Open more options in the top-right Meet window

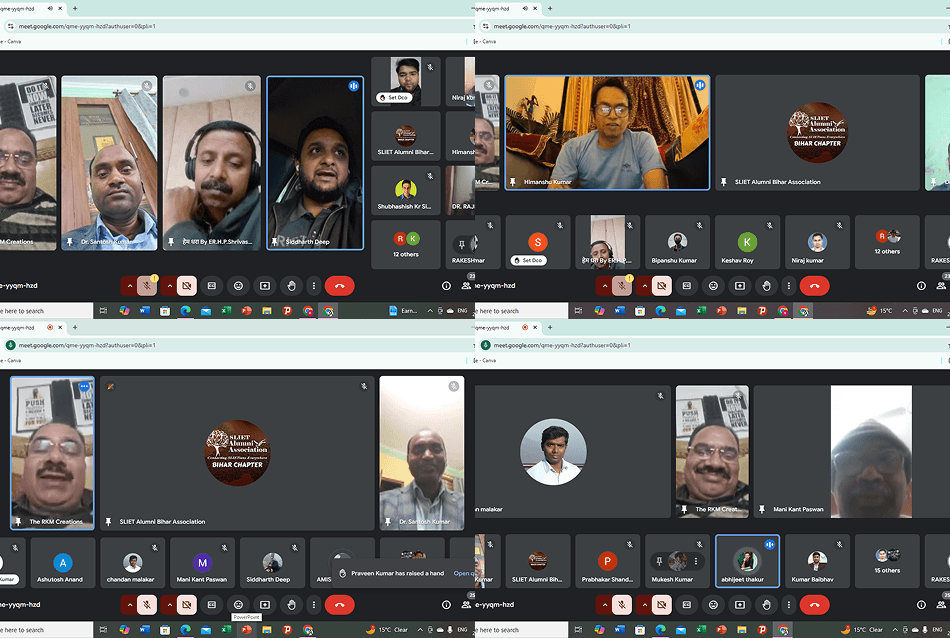coord(789,286)
